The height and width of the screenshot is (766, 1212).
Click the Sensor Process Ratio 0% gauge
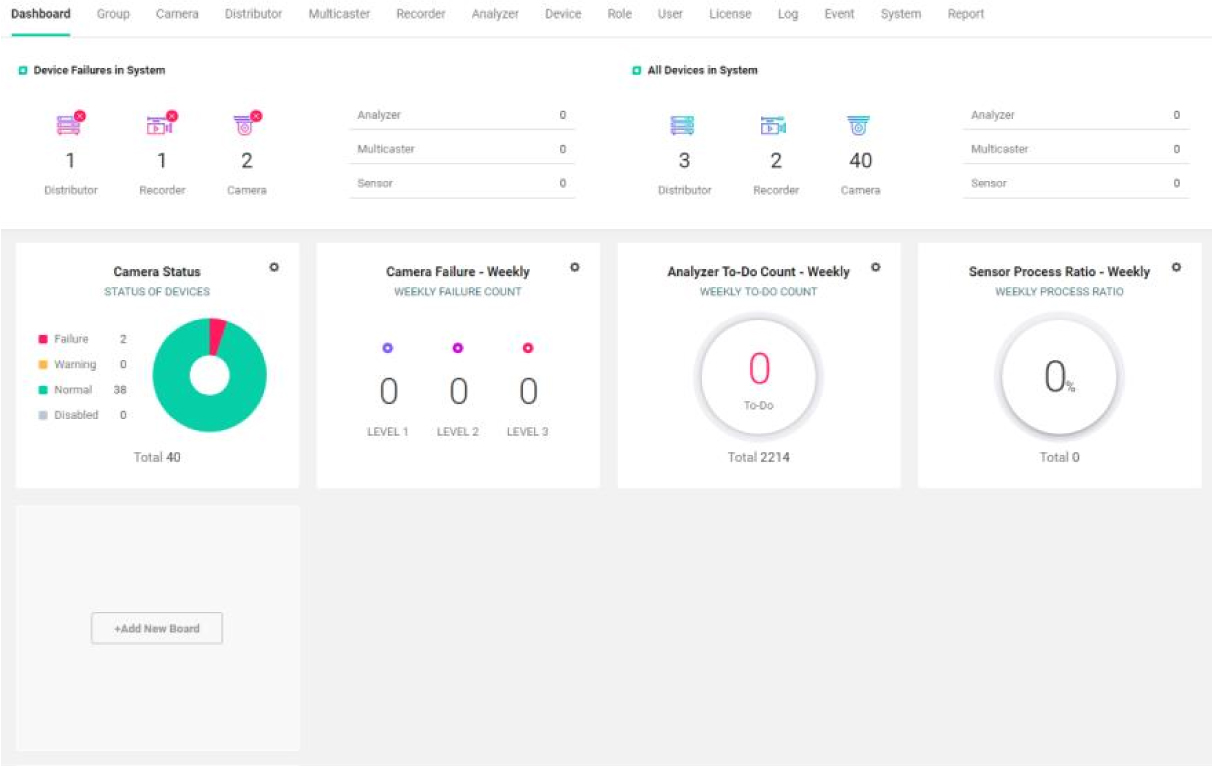click(1059, 376)
